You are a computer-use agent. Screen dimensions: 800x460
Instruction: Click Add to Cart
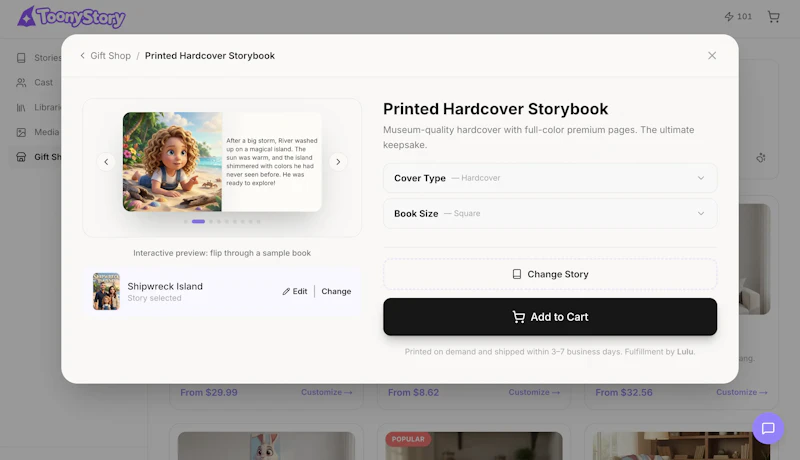[550, 317]
